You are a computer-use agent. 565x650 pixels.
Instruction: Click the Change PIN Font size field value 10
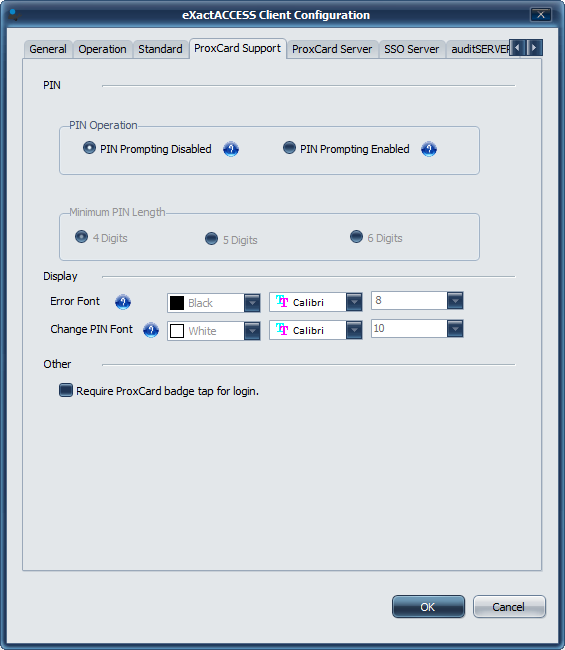[409, 329]
